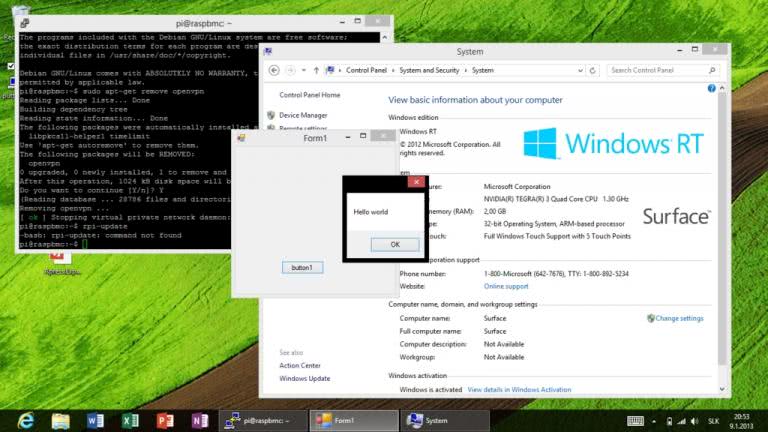Click System window title bar icon

coord(268,51)
